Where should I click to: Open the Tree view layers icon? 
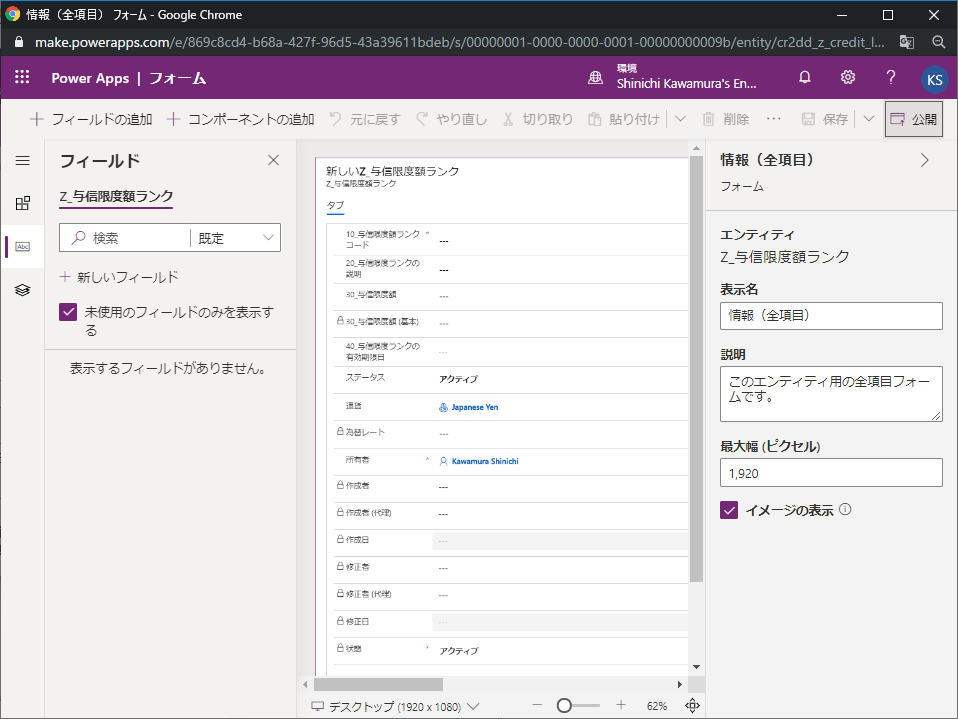click(23, 290)
